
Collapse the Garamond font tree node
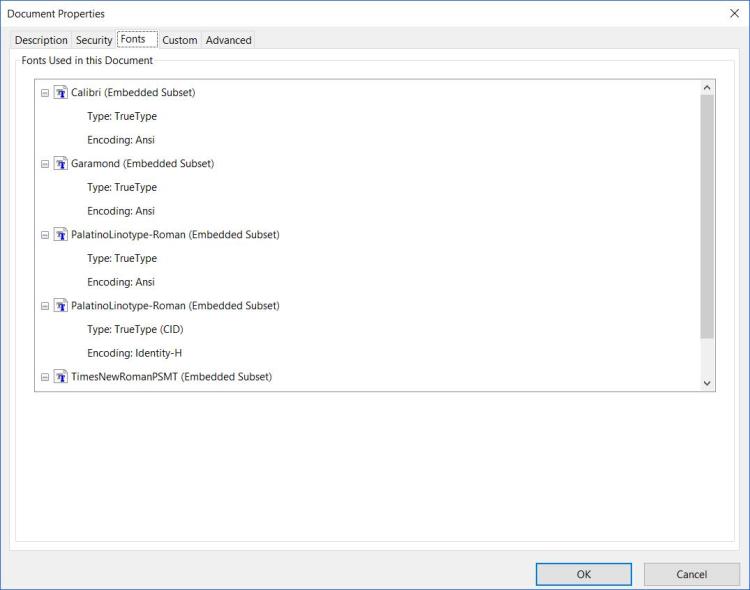click(45, 164)
